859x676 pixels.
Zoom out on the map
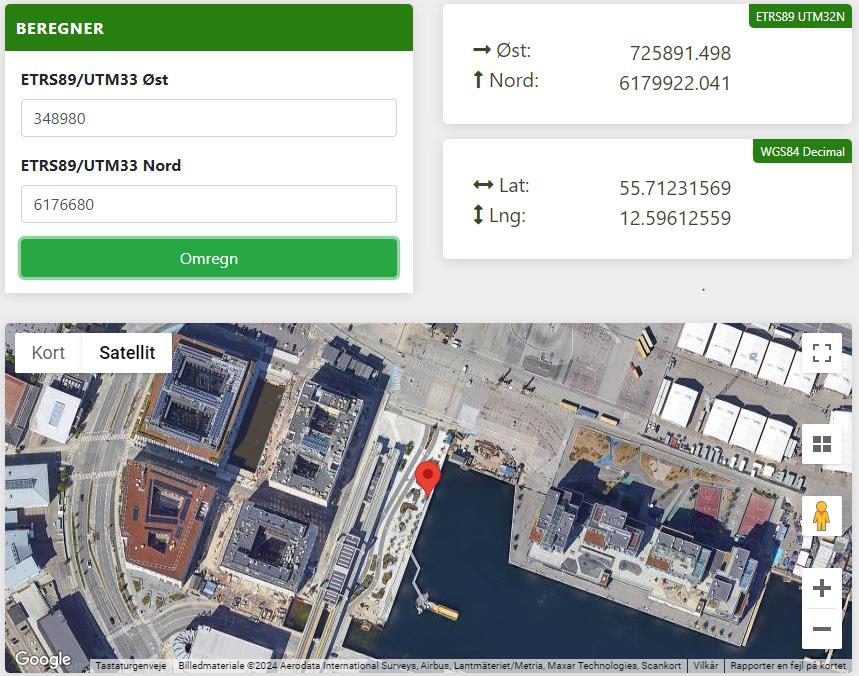822,629
